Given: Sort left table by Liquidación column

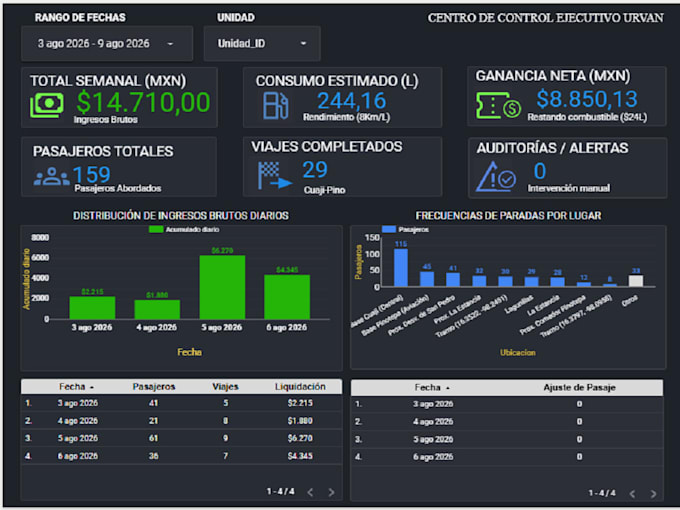Looking at the screenshot, I should click(x=300, y=386).
